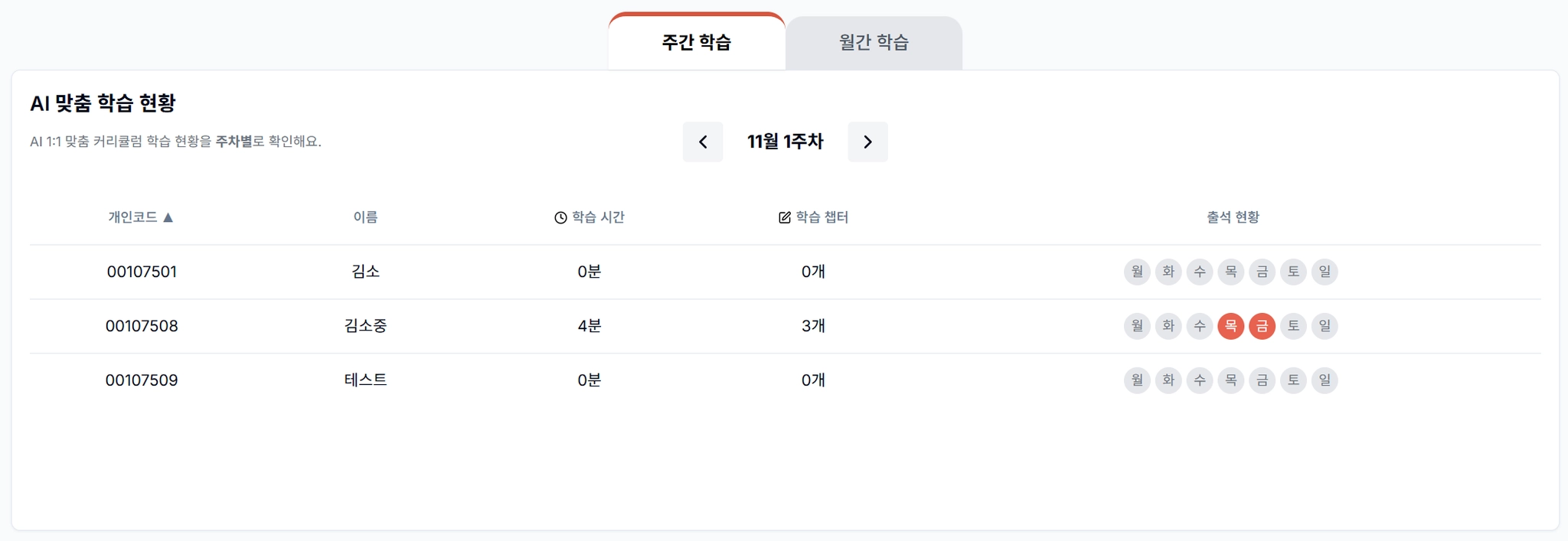The width and height of the screenshot is (1568, 541).
Task: Click the clock icon beside 학습 시간
Action: (x=560, y=218)
